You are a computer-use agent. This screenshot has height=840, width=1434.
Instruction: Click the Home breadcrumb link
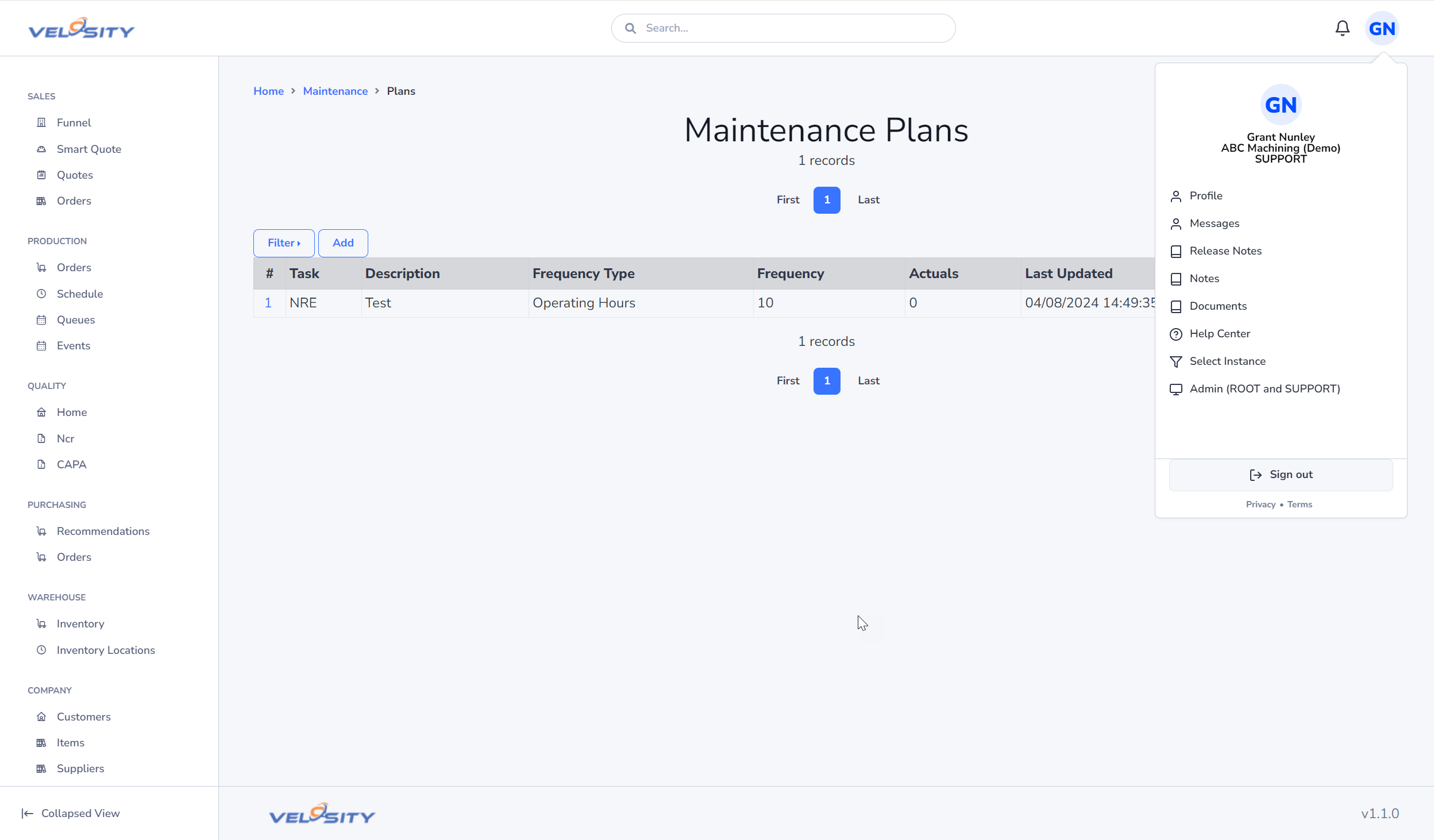tap(268, 91)
